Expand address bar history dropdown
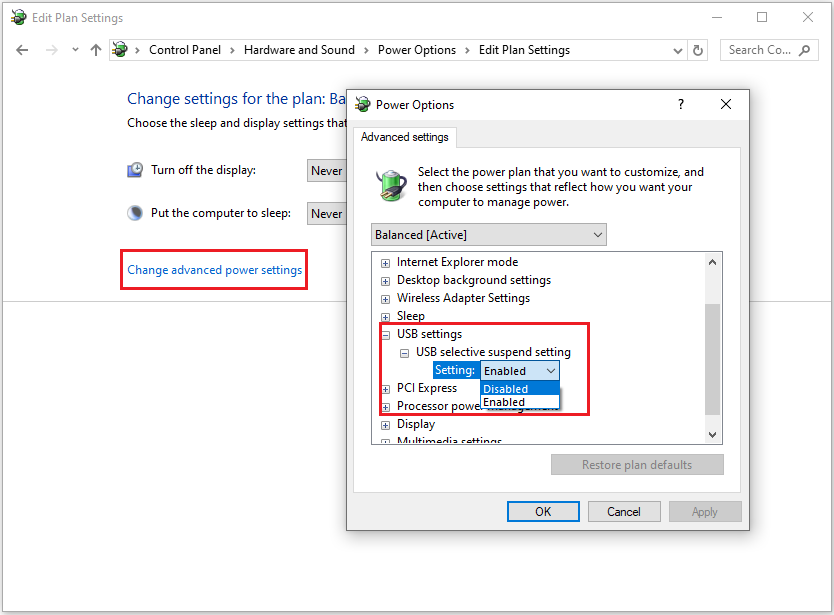Image resolution: width=834 pixels, height=615 pixels. click(x=678, y=51)
